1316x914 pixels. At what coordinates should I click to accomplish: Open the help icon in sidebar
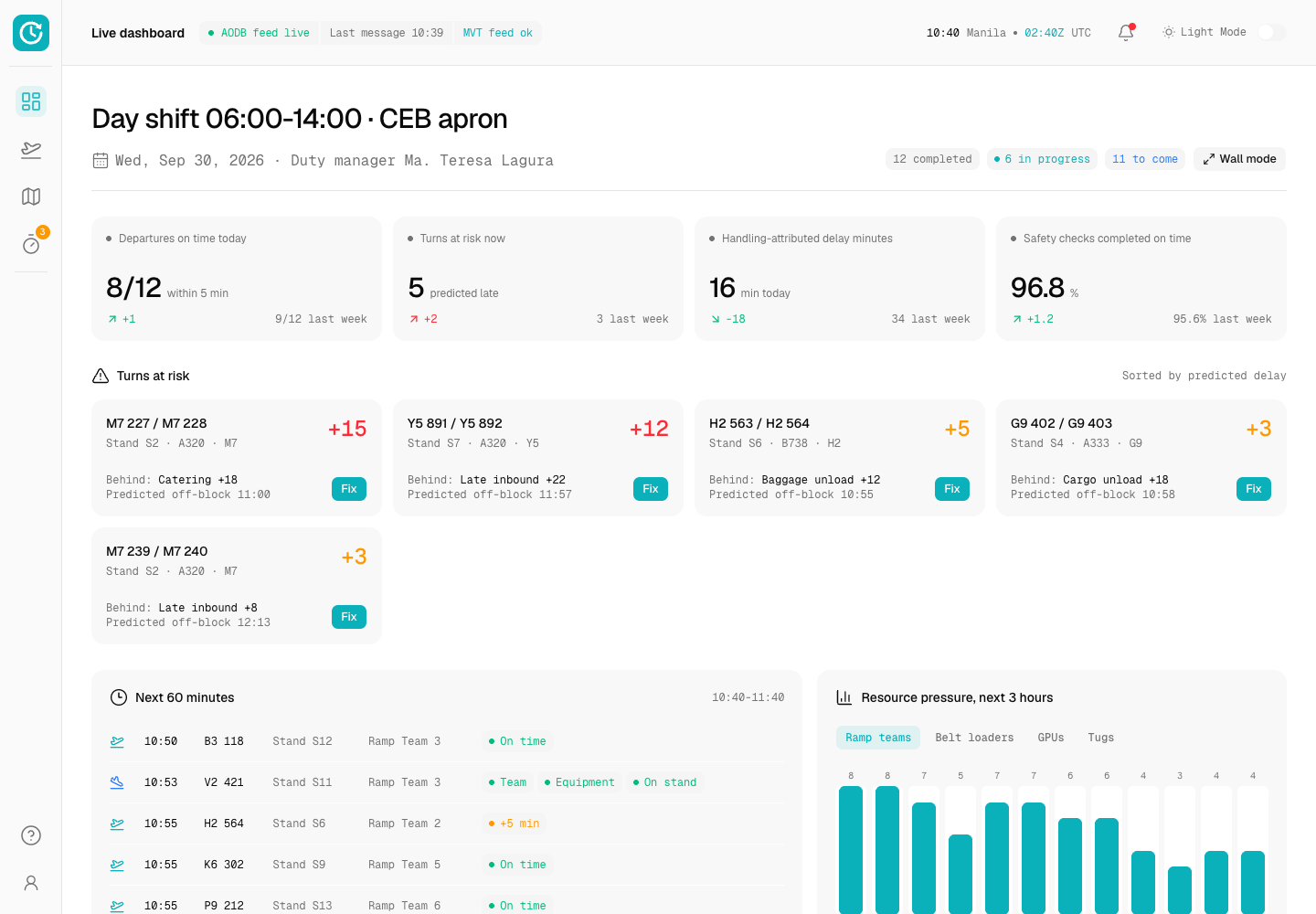31,835
